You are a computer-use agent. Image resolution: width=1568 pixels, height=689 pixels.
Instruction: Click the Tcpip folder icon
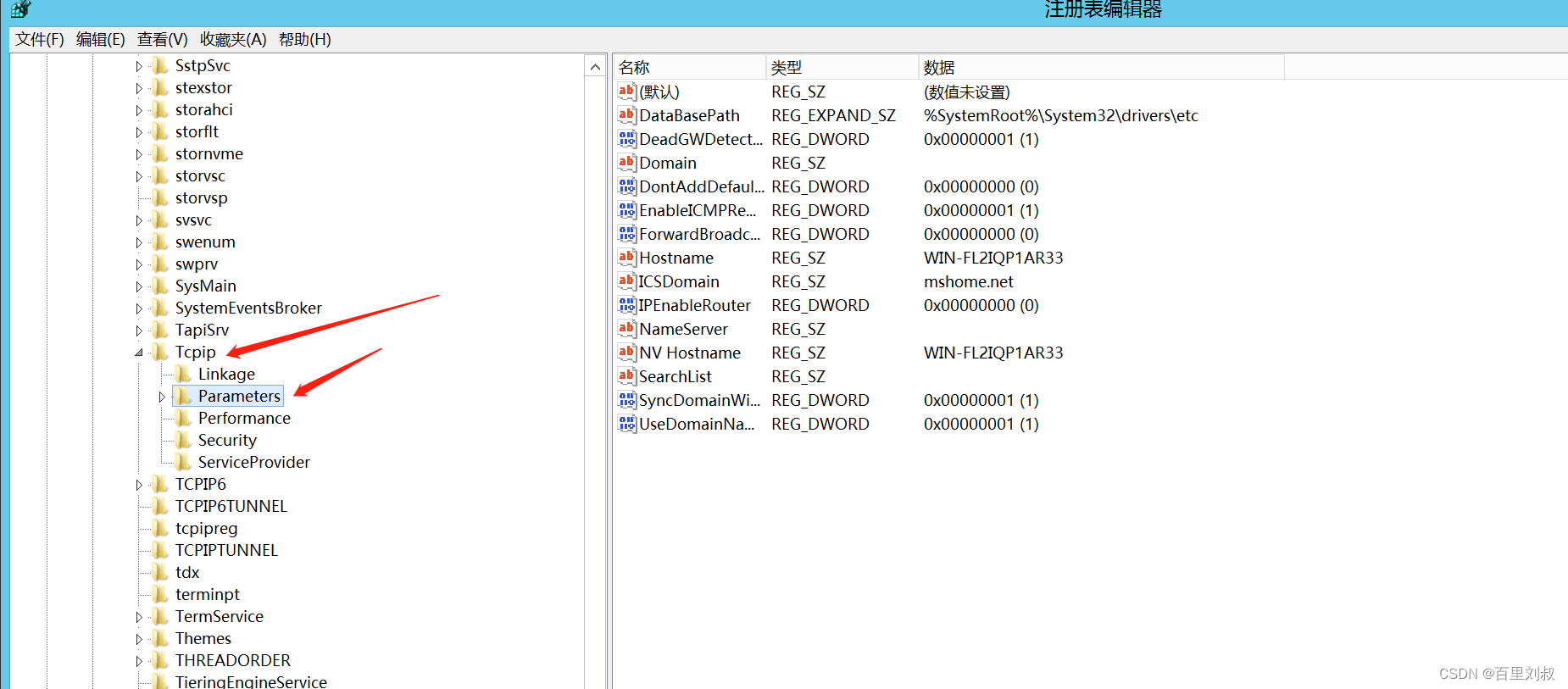click(159, 352)
